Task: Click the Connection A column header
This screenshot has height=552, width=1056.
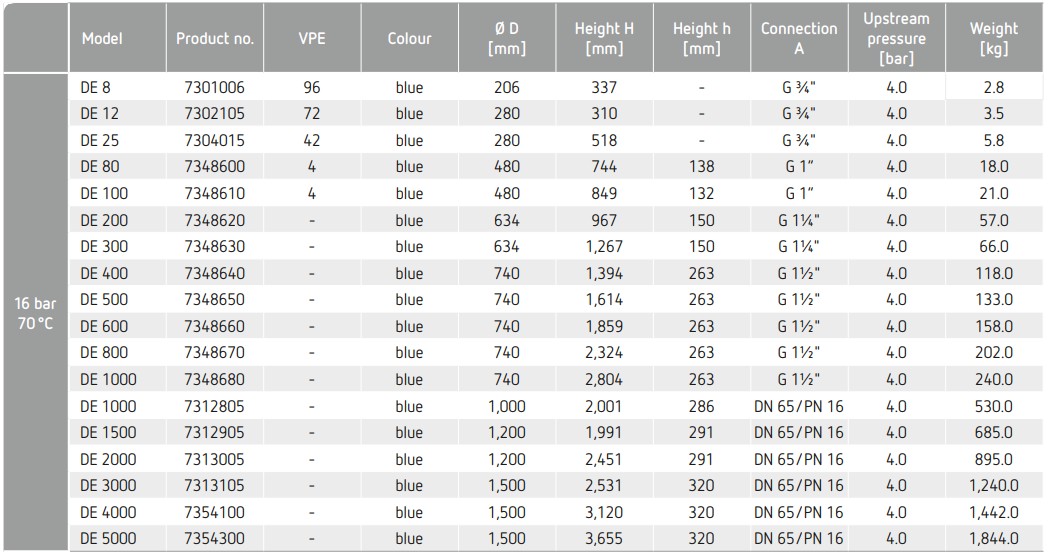Action: [799, 39]
